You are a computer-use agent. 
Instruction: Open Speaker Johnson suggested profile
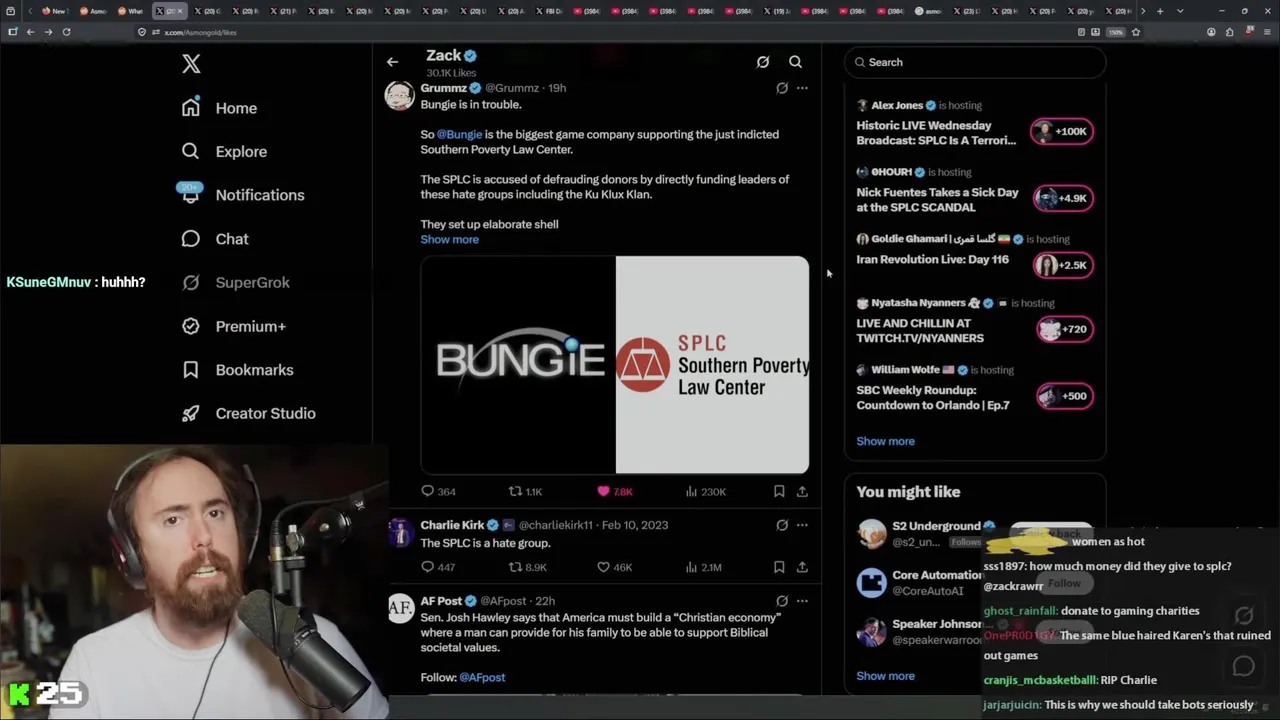[x=937, y=624]
